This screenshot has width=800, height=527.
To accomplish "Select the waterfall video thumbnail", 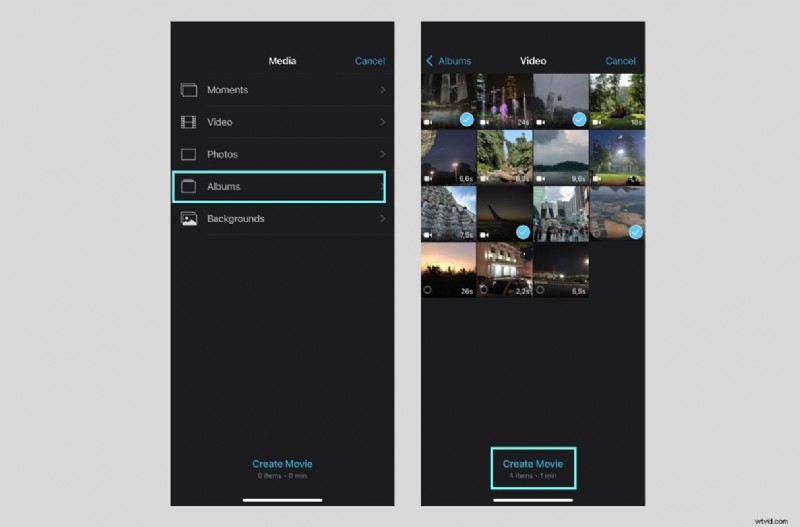I will tap(505, 158).
